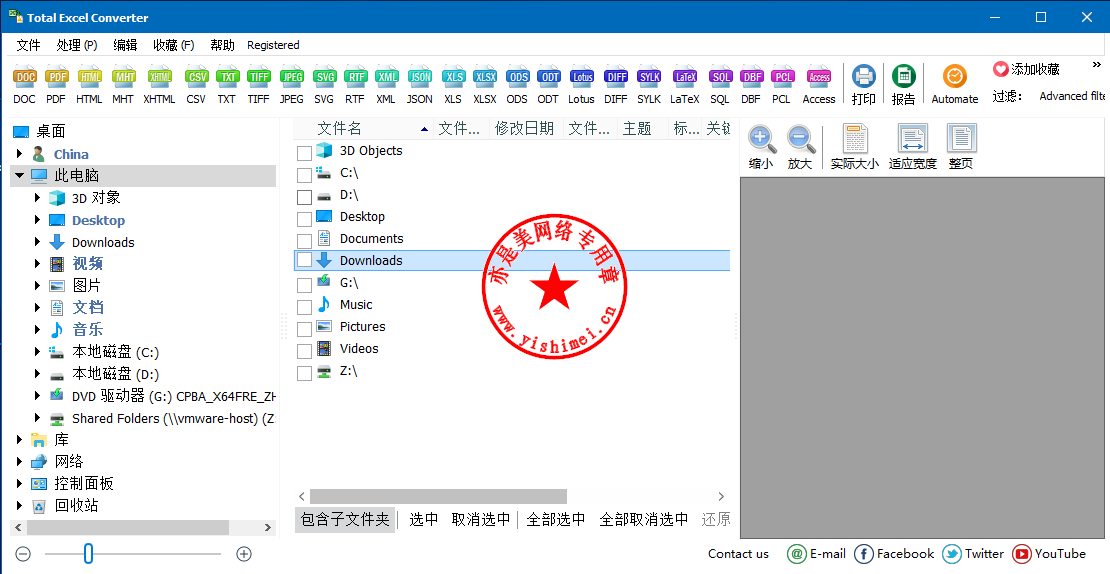Choose XLSX format icon
1110x574 pixels.
click(485, 85)
